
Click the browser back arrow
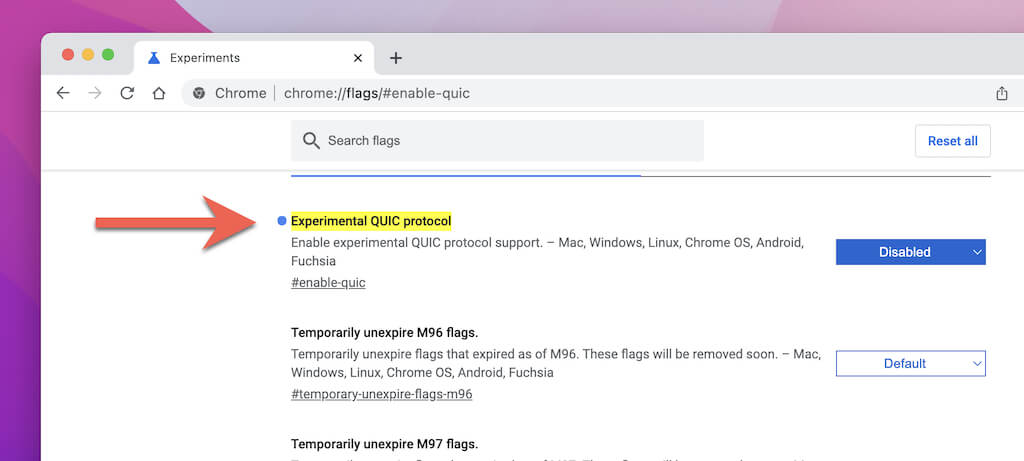click(63, 93)
